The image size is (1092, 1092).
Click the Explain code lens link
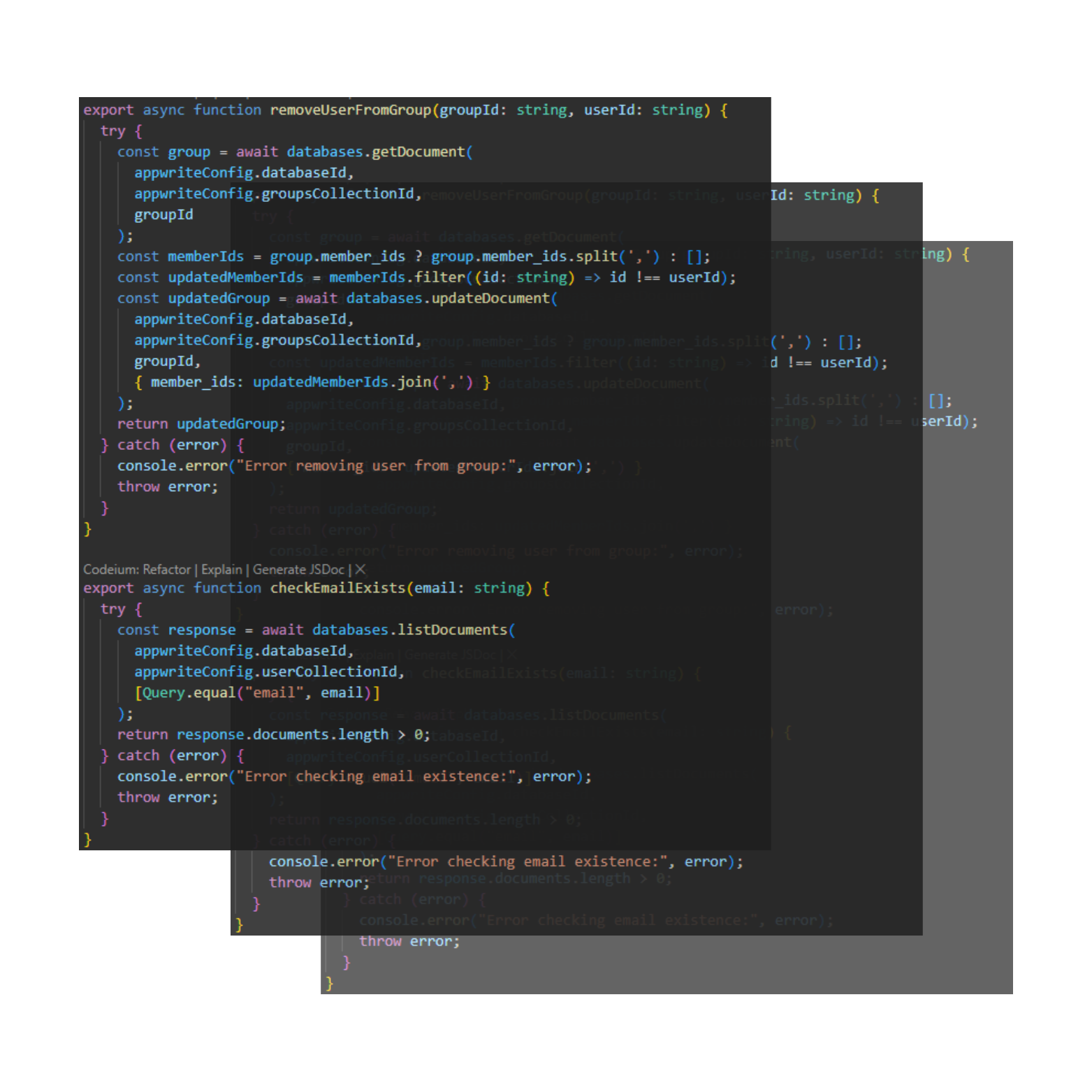pyautogui.click(x=221, y=569)
